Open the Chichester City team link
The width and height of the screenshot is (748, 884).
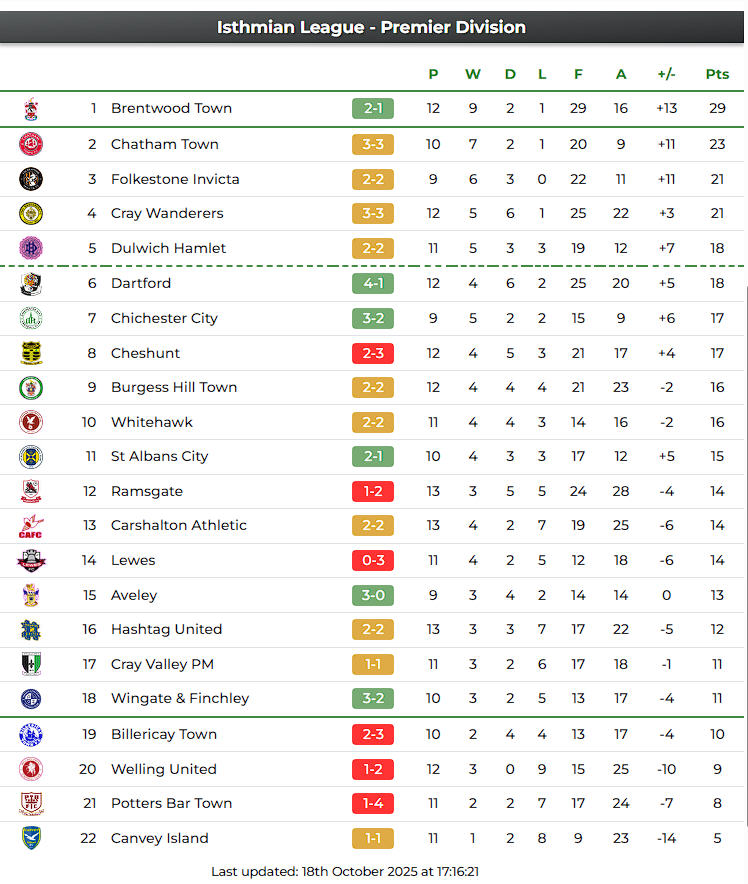point(164,318)
